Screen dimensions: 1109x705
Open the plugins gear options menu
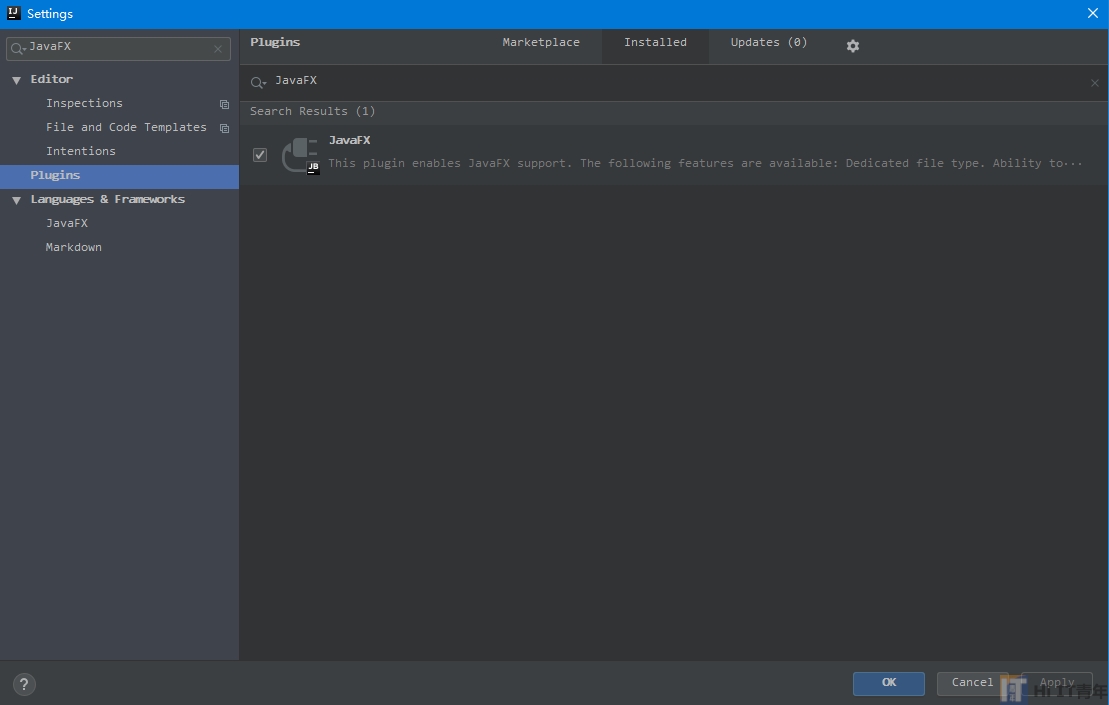[x=852, y=46]
